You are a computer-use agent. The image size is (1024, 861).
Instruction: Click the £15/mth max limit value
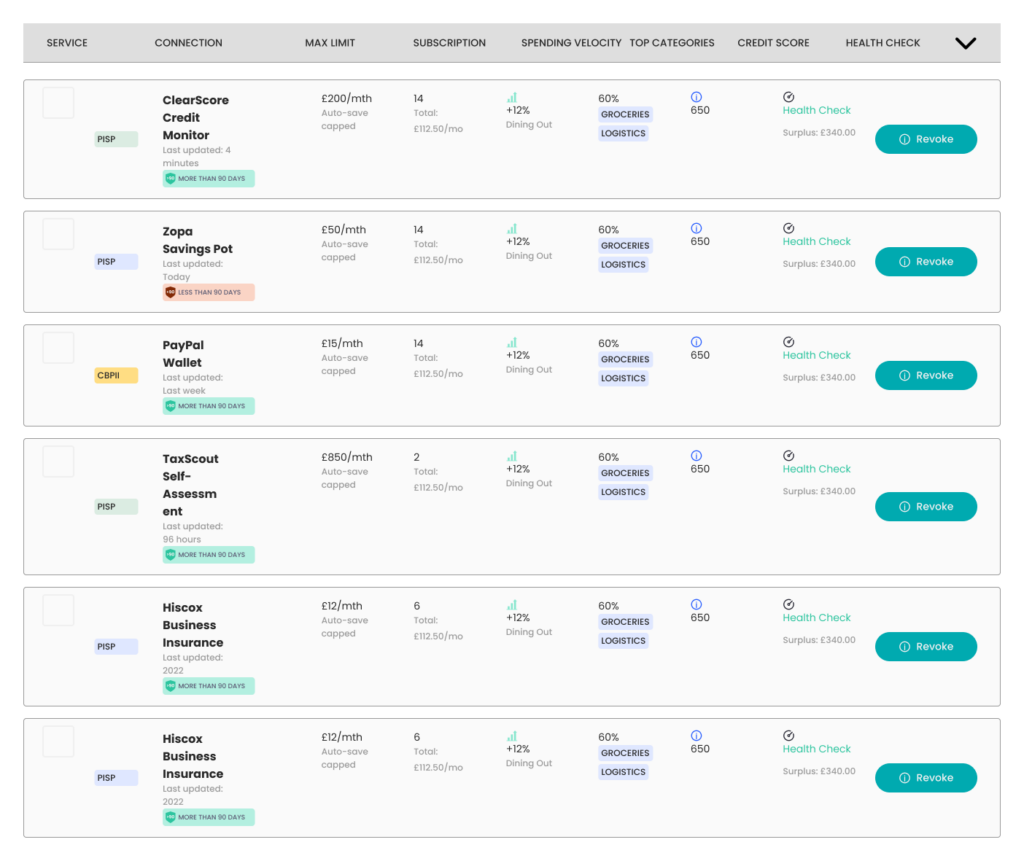pos(342,344)
